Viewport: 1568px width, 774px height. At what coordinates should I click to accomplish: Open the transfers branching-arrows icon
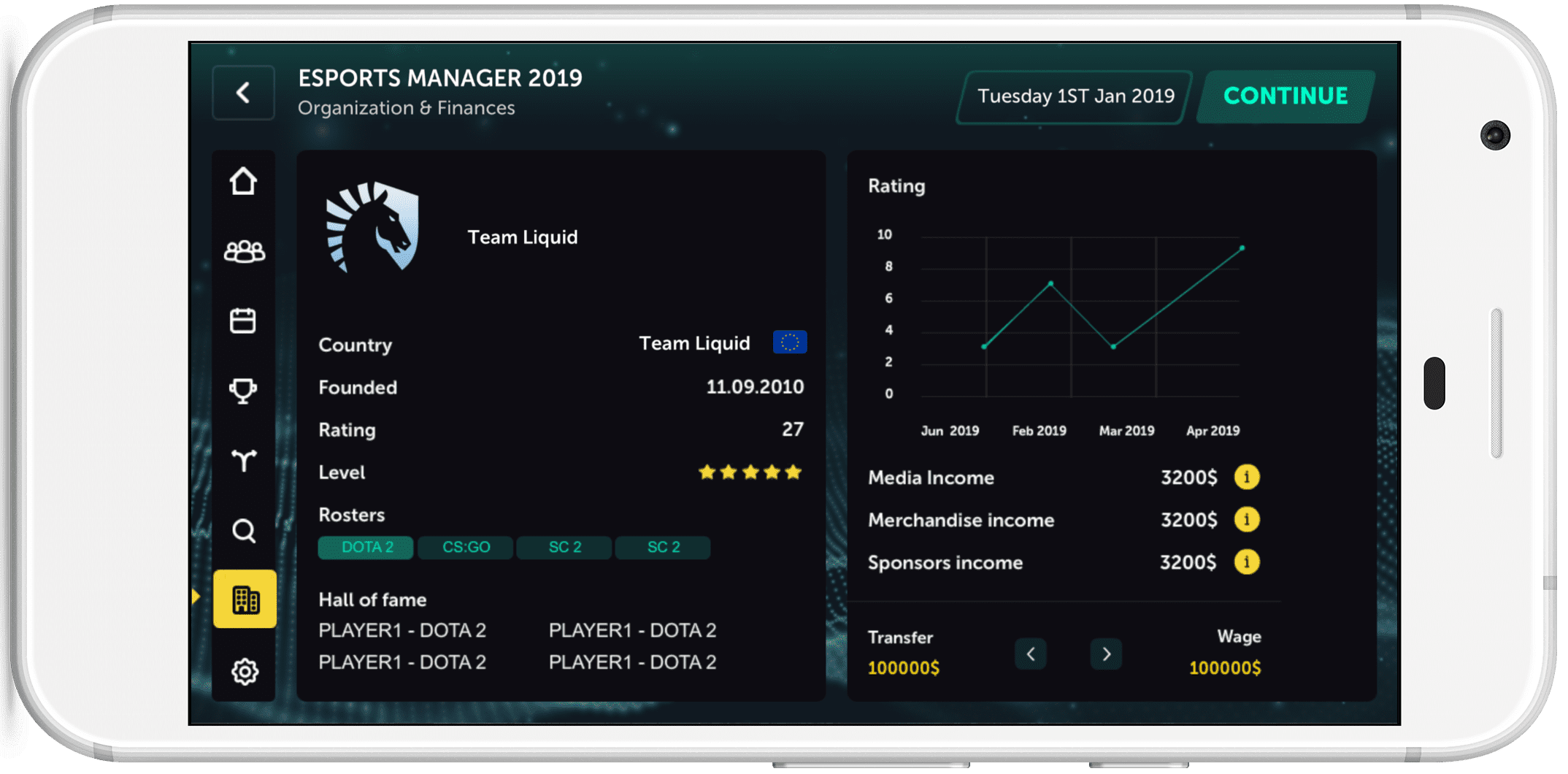point(244,460)
